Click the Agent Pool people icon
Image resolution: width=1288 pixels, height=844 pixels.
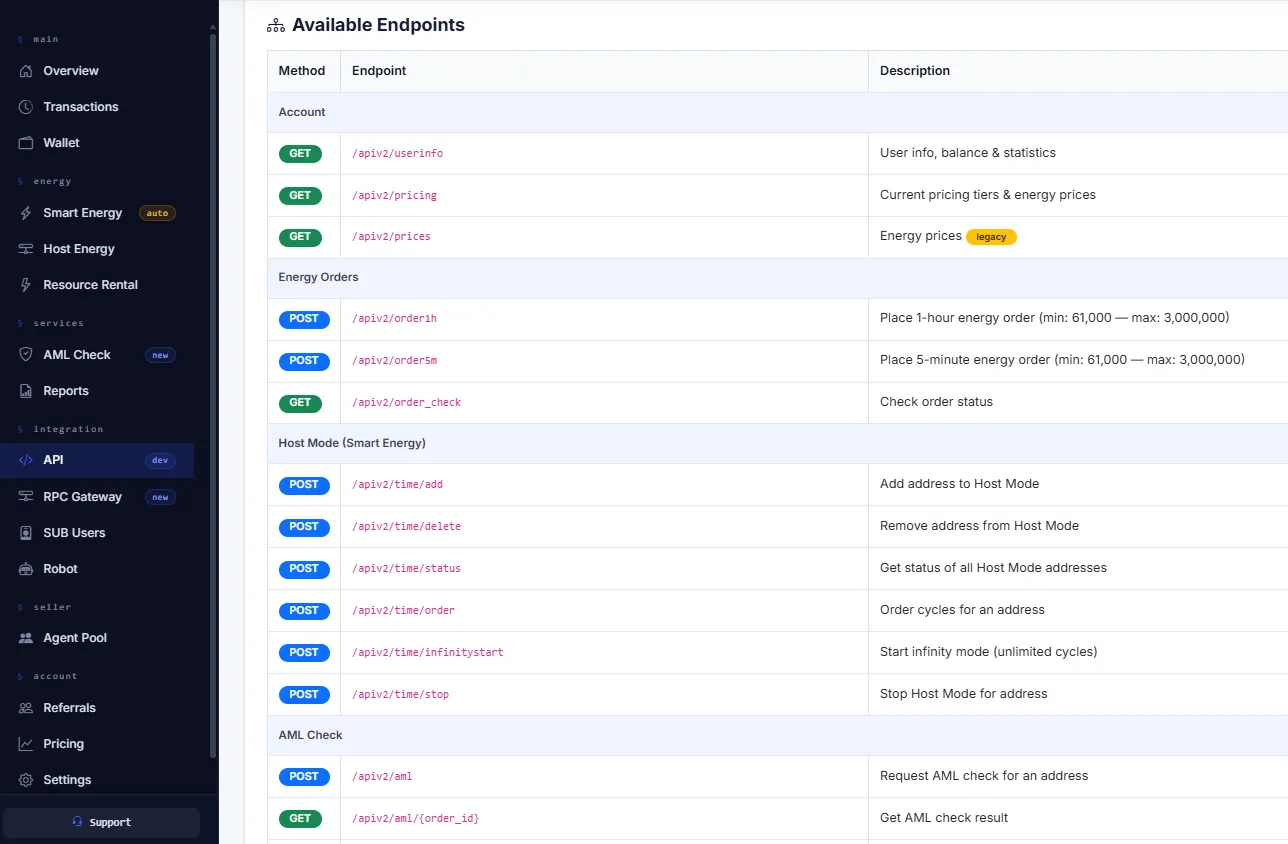point(26,638)
